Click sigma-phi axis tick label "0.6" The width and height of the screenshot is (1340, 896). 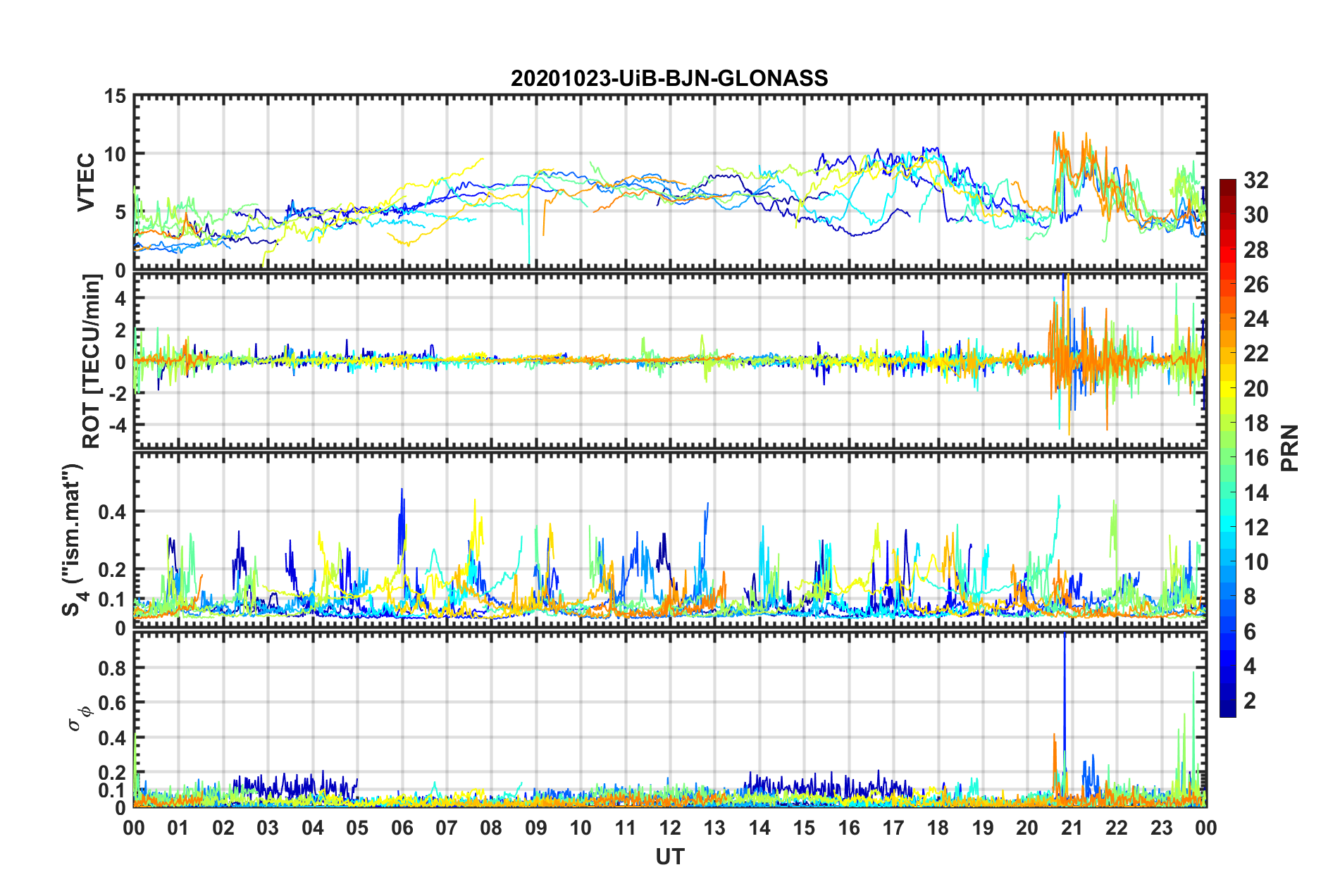click(112, 703)
